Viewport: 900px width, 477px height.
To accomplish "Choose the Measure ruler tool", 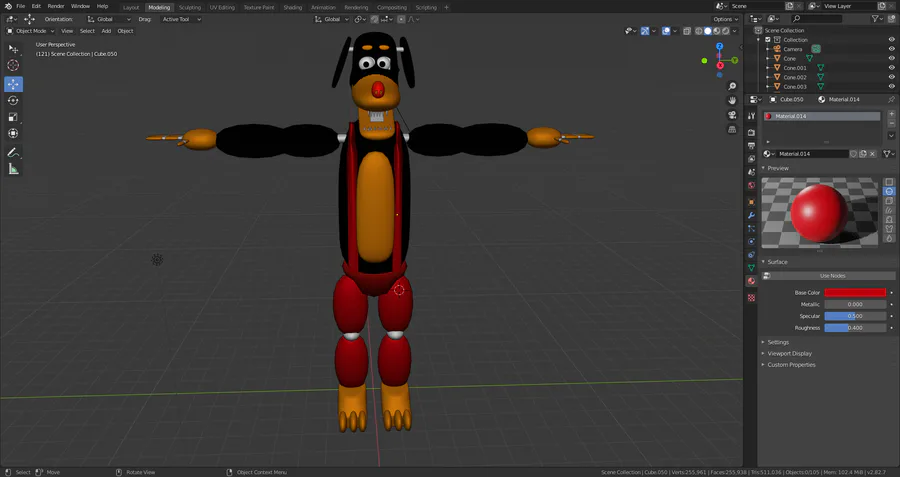I will click(13, 169).
